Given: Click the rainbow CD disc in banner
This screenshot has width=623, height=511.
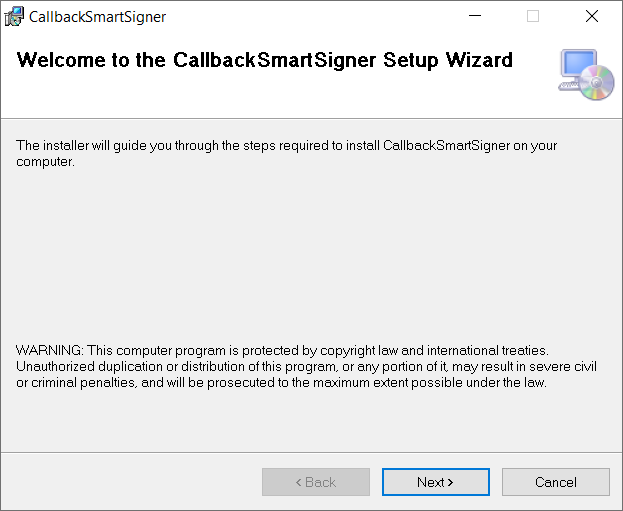Looking at the screenshot, I should pyautogui.click(x=597, y=82).
